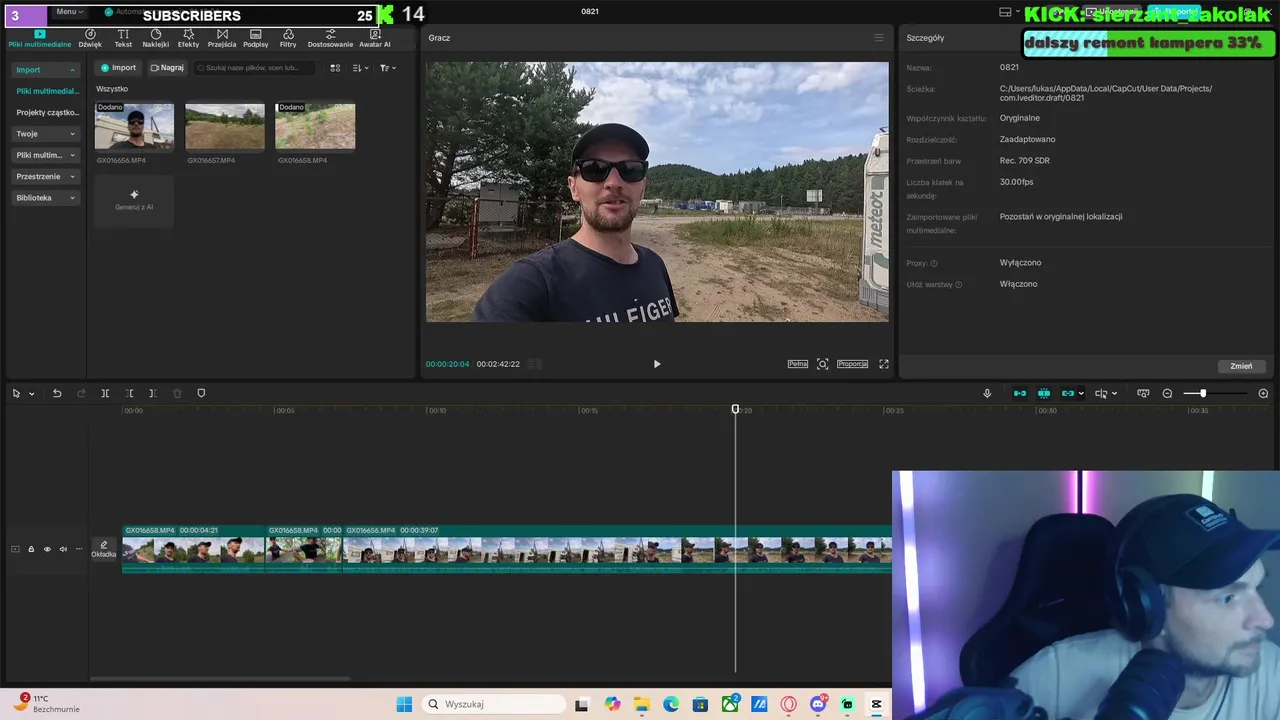The width and height of the screenshot is (1280, 720).
Task: Click the Import button
Action: click(x=117, y=68)
